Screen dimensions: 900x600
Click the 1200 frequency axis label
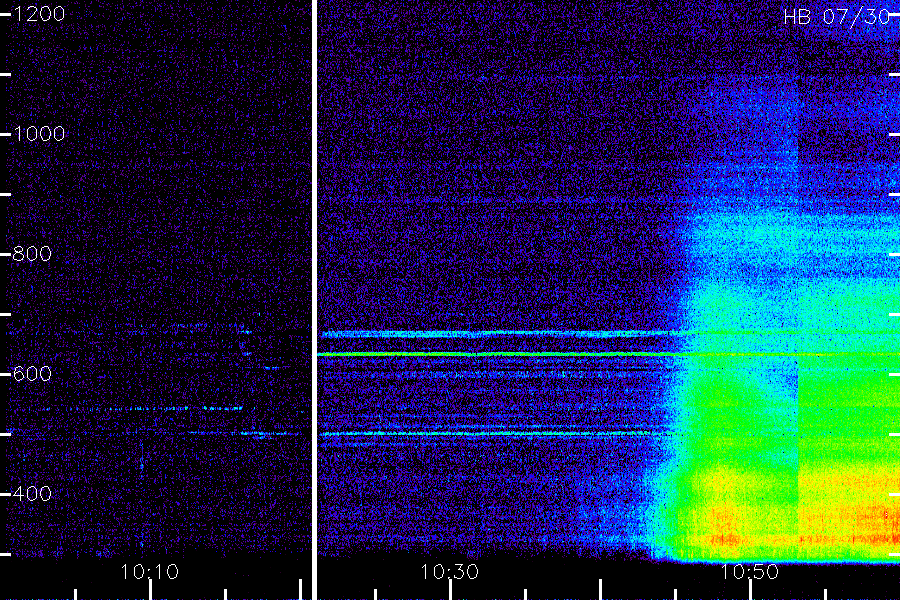point(39,14)
